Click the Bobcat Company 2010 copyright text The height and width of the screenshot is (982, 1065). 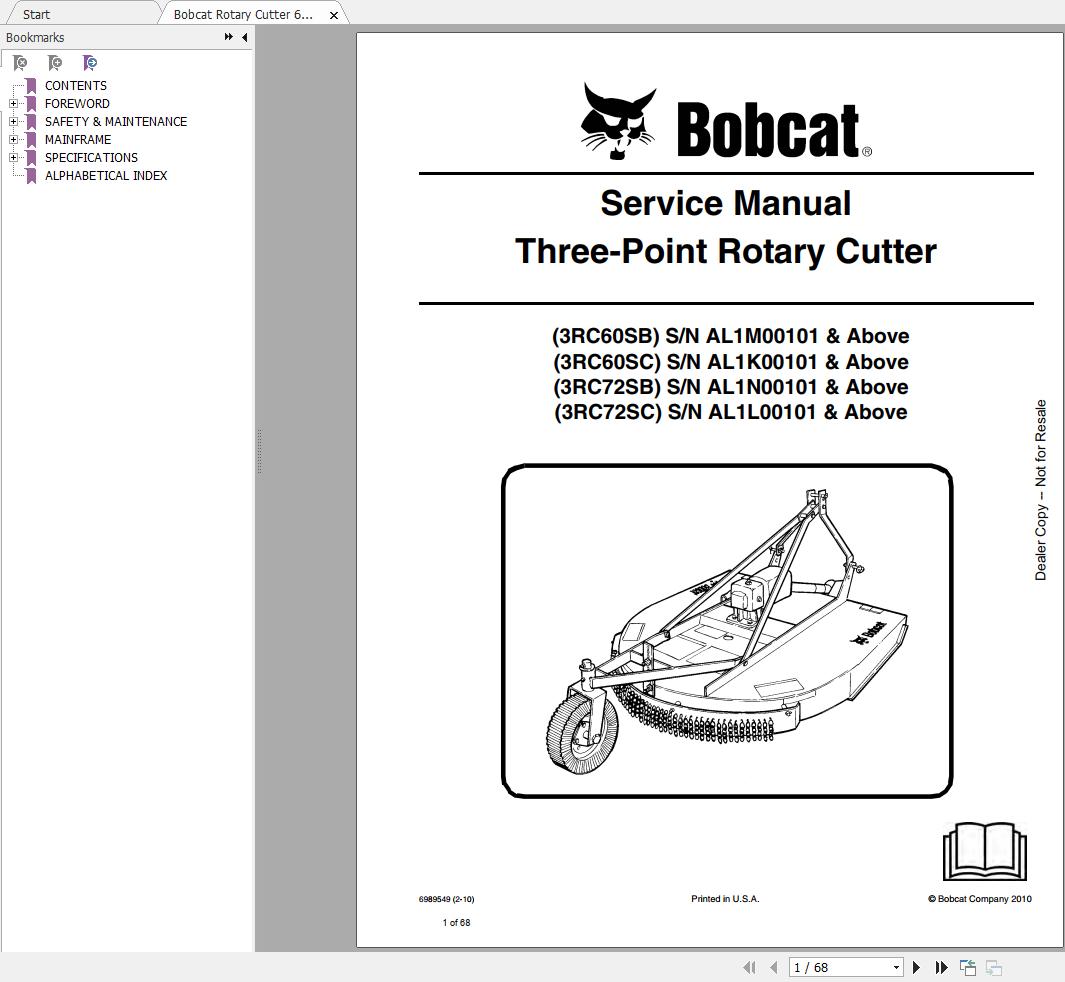pyautogui.click(x=980, y=898)
